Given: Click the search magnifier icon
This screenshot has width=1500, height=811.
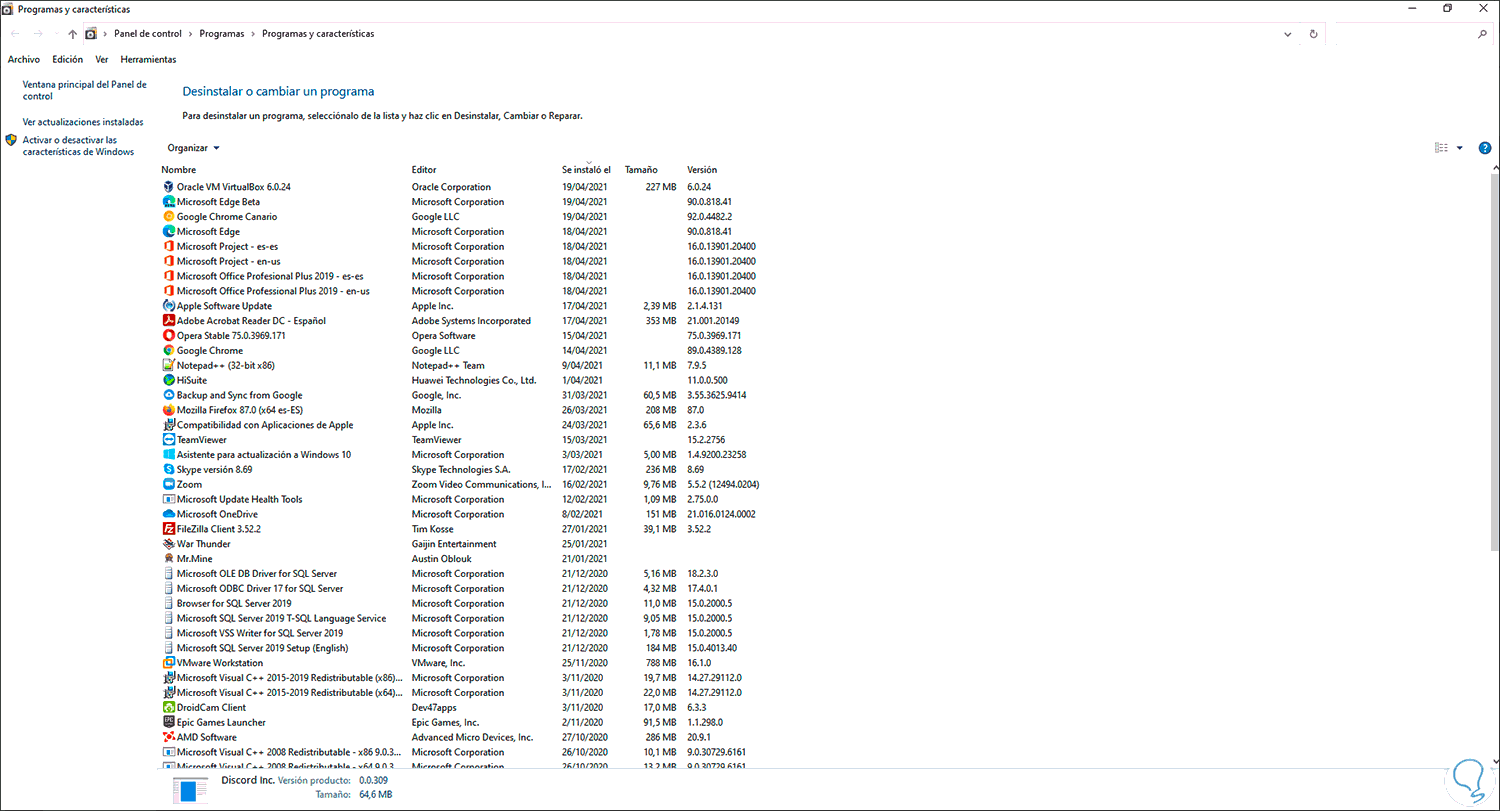Looking at the screenshot, I should [1482, 34].
